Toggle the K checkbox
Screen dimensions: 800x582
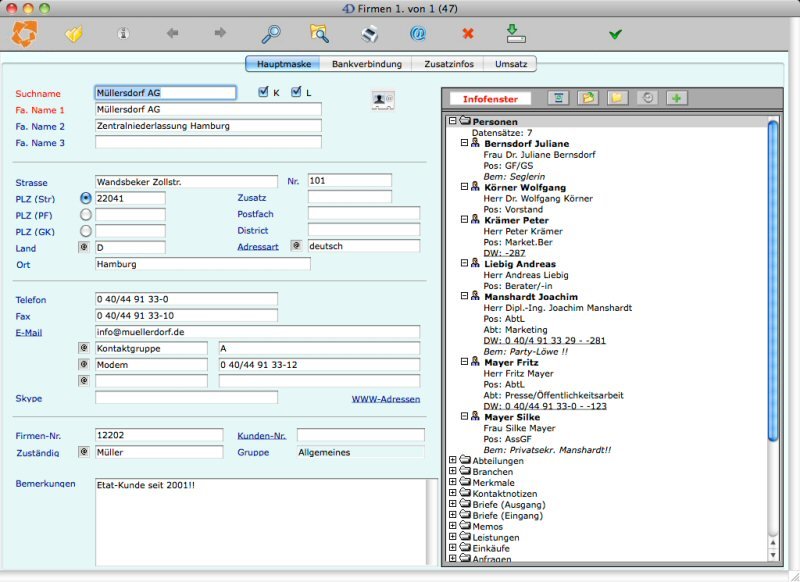click(263, 93)
